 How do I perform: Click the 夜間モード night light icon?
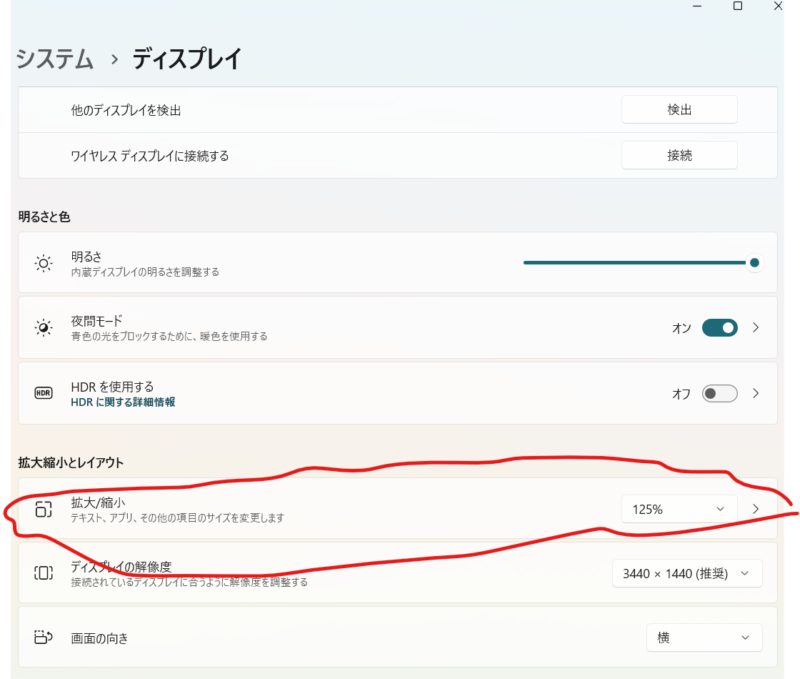click(x=43, y=328)
